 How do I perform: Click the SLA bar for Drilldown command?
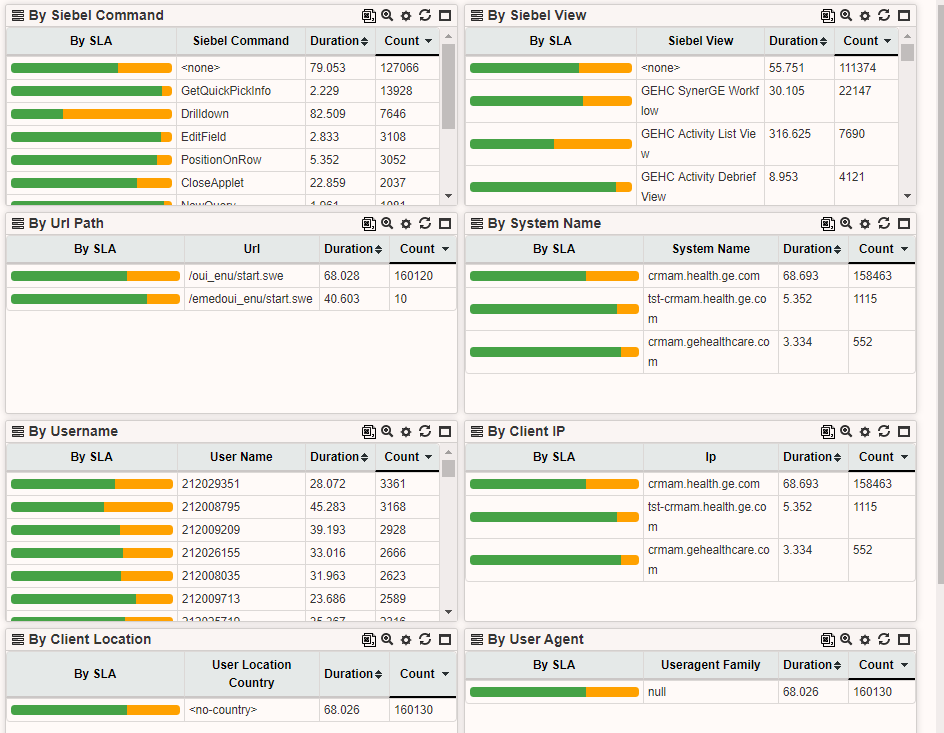pyautogui.click(x=91, y=114)
